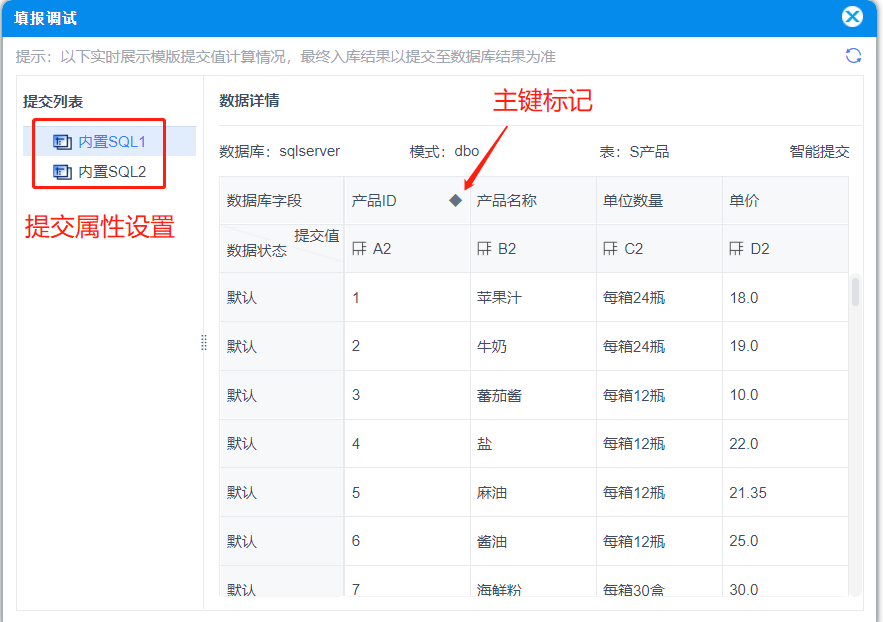Click the 每箱24瓶 cell in the 苹果汁 row
Screen dimensions: 883x622
coord(659,297)
